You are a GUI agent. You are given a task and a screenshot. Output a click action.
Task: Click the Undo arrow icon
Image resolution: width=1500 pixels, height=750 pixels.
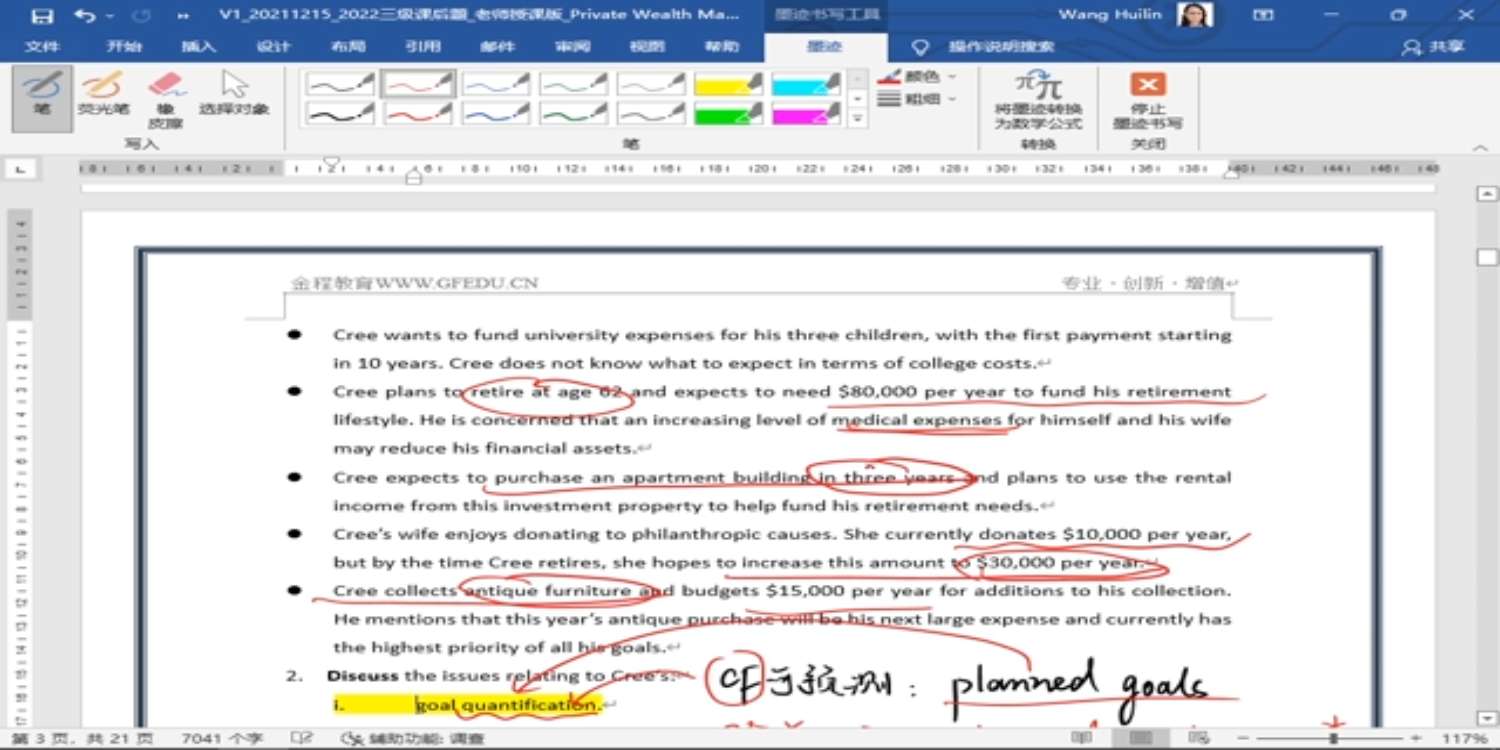point(85,16)
